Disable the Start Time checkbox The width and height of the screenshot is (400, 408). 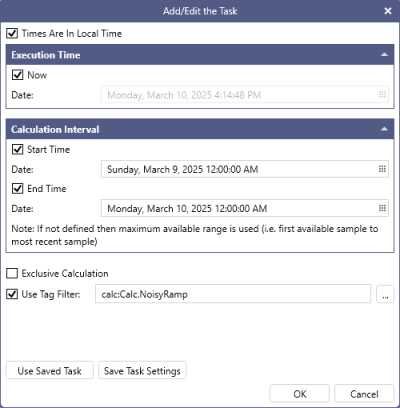tap(17, 149)
